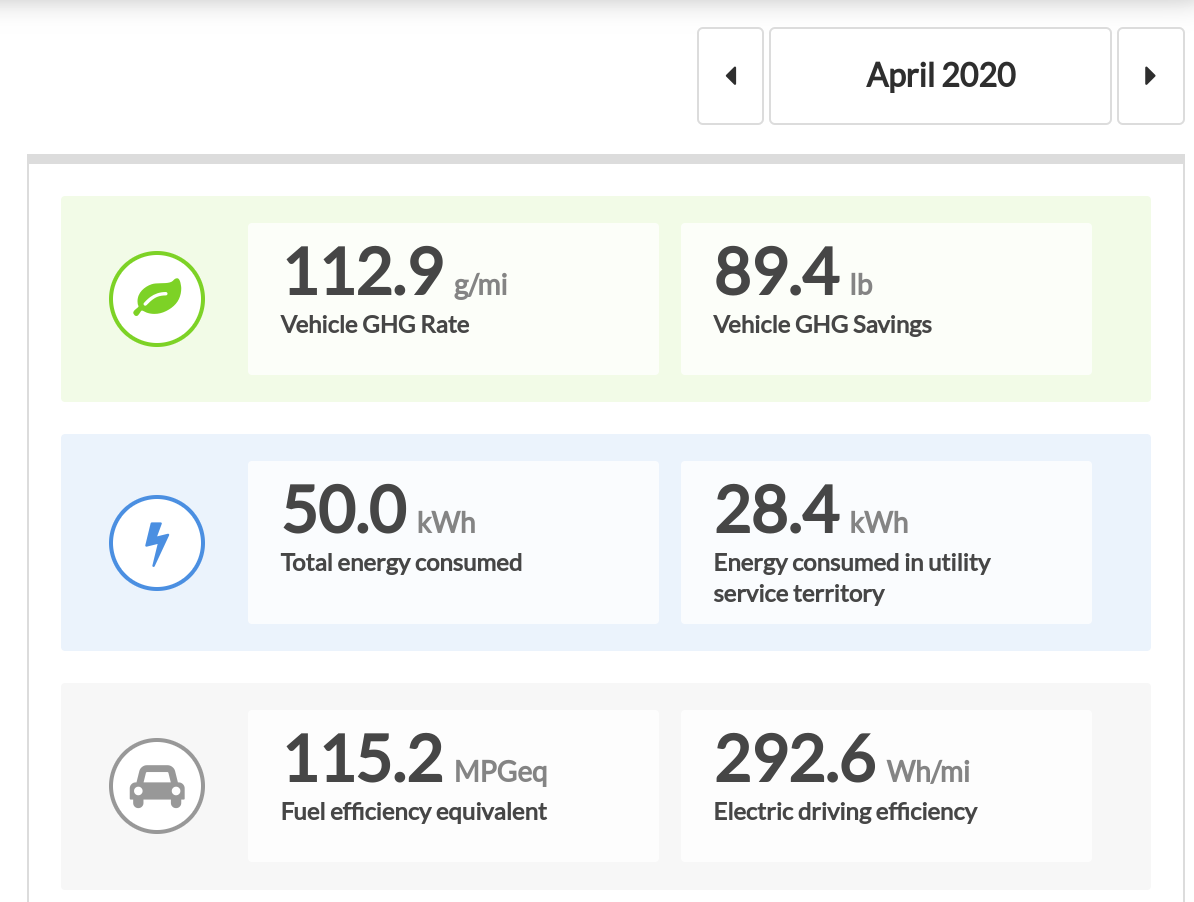Click the 292.6 Wh/mi value
This screenshot has height=902, width=1194.
(795, 758)
